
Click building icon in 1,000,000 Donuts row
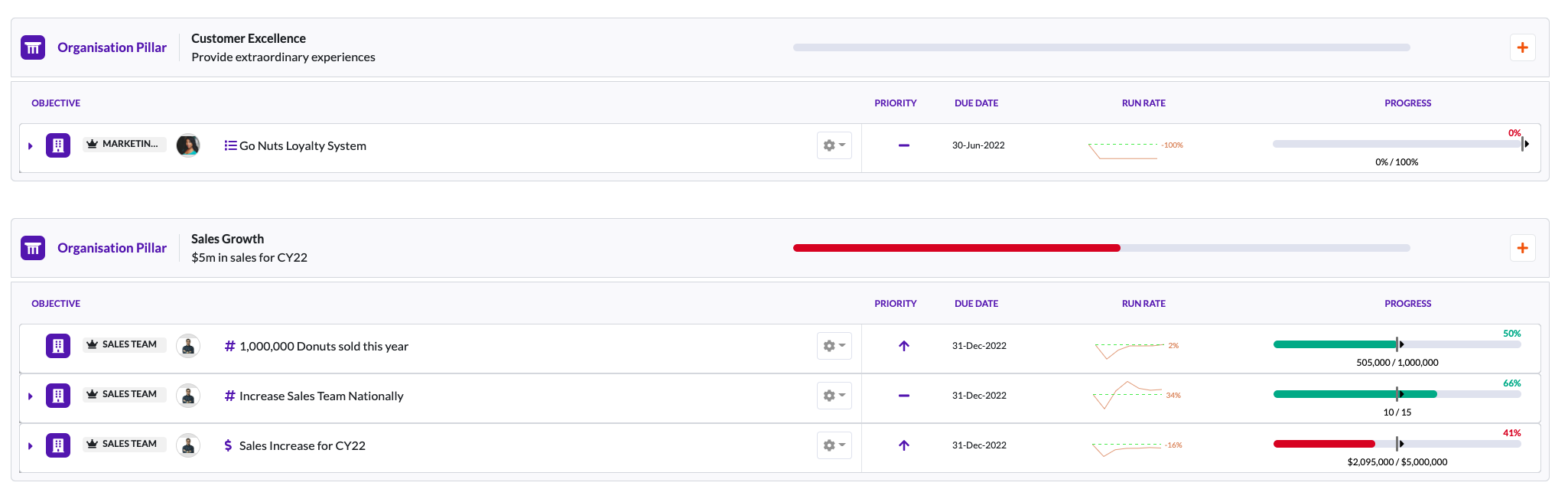pyautogui.click(x=58, y=346)
